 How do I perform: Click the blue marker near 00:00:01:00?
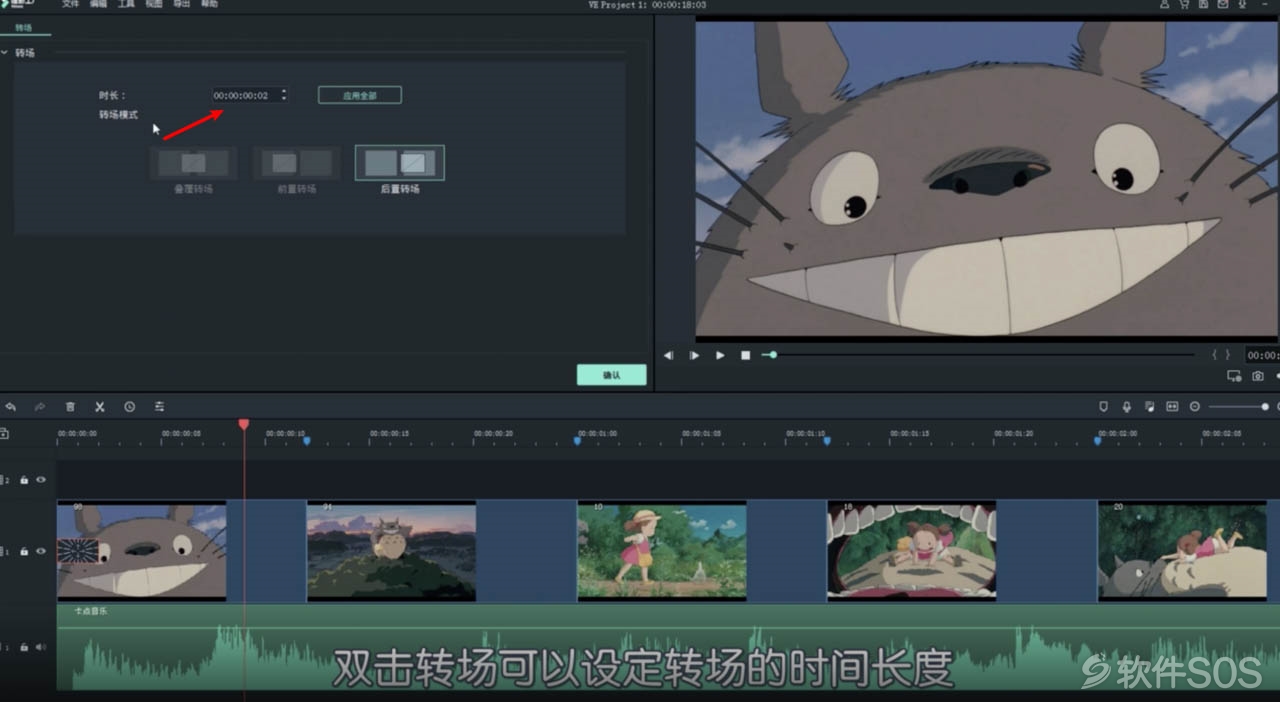point(577,440)
